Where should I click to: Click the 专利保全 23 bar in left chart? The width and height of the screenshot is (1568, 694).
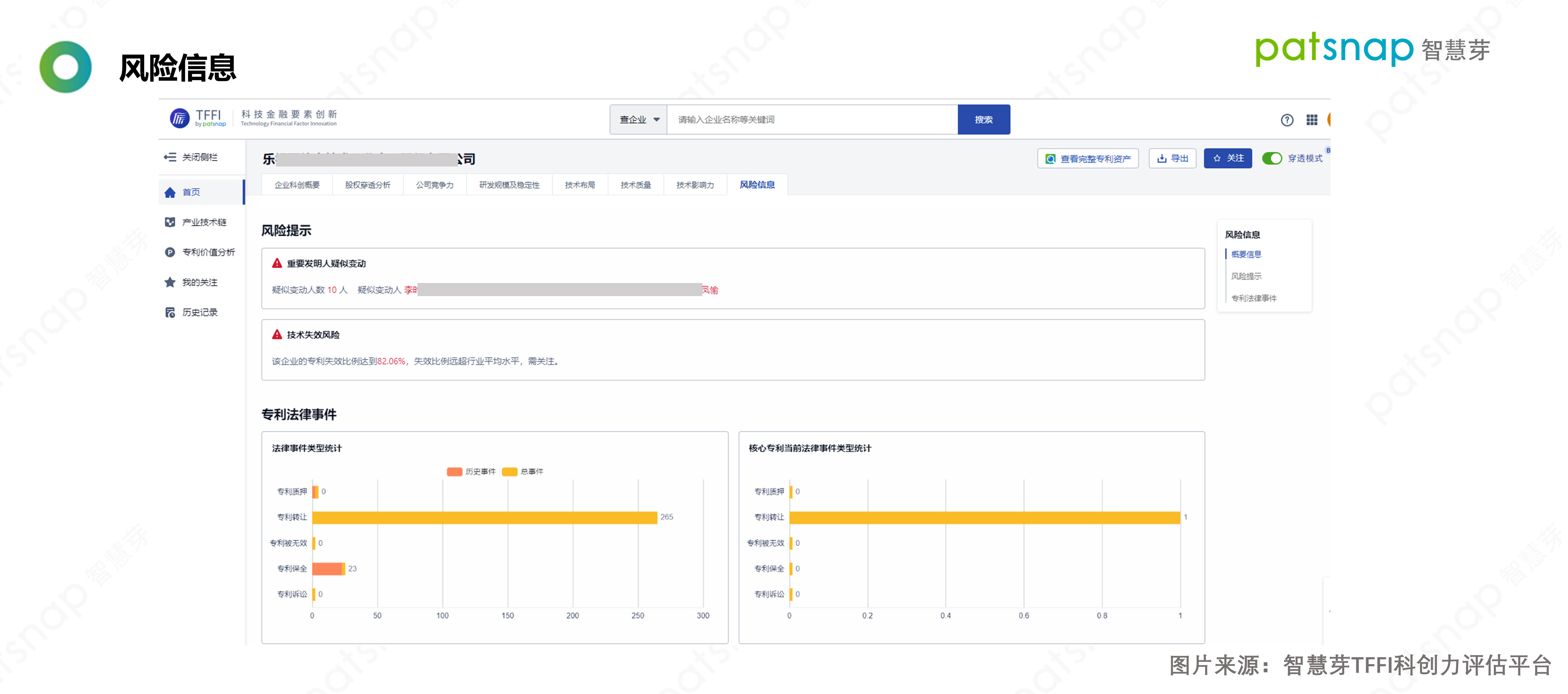[x=328, y=569]
